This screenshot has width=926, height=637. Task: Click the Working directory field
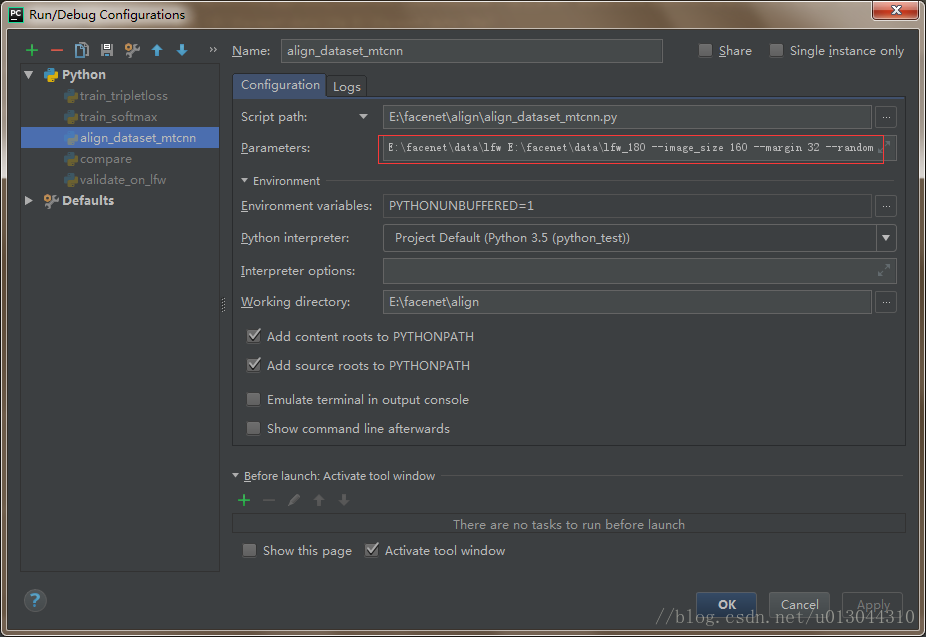[x=627, y=302]
